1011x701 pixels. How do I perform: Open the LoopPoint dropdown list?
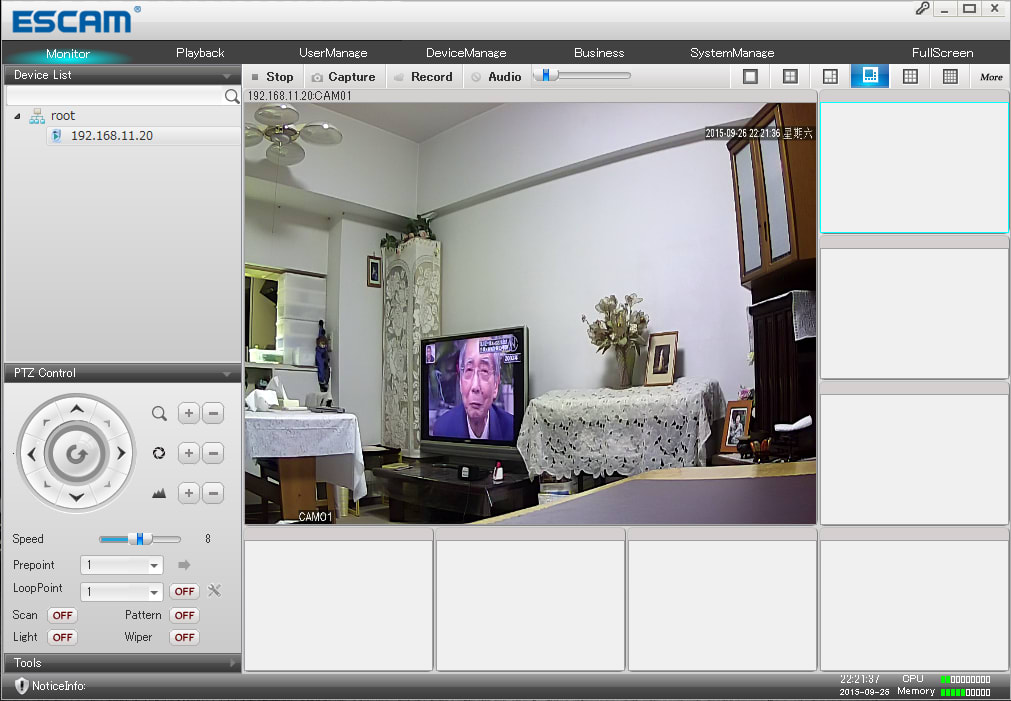154,592
